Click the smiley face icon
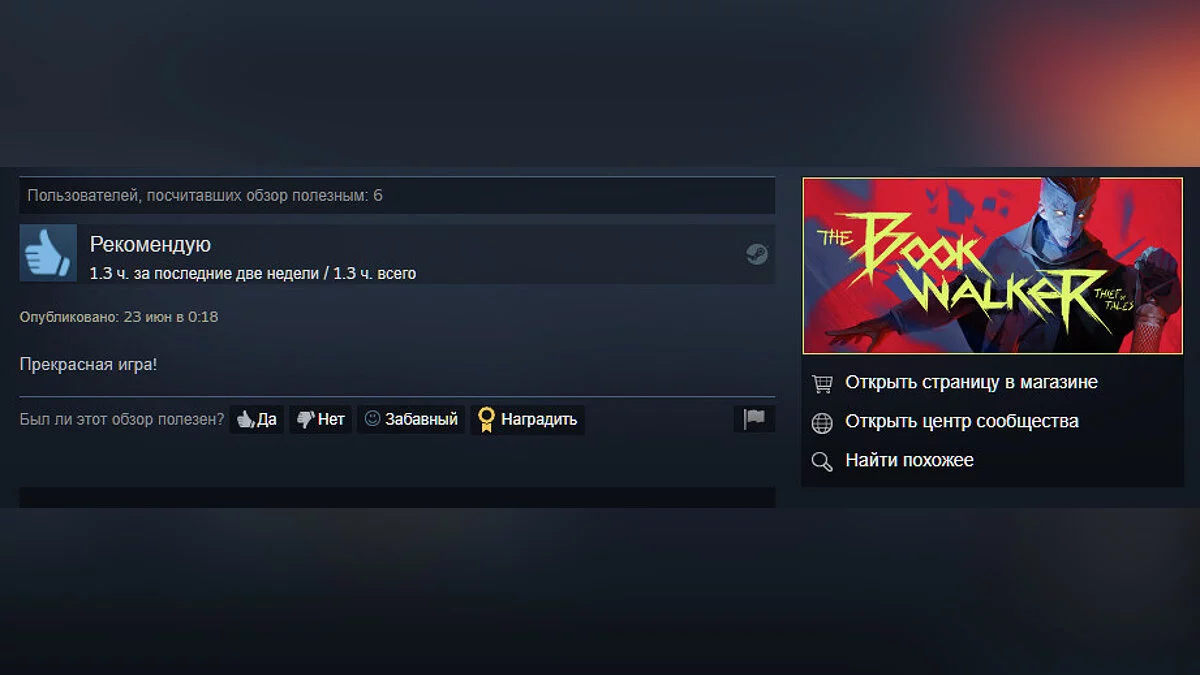1200x675 pixels. [x=373, y=419]
